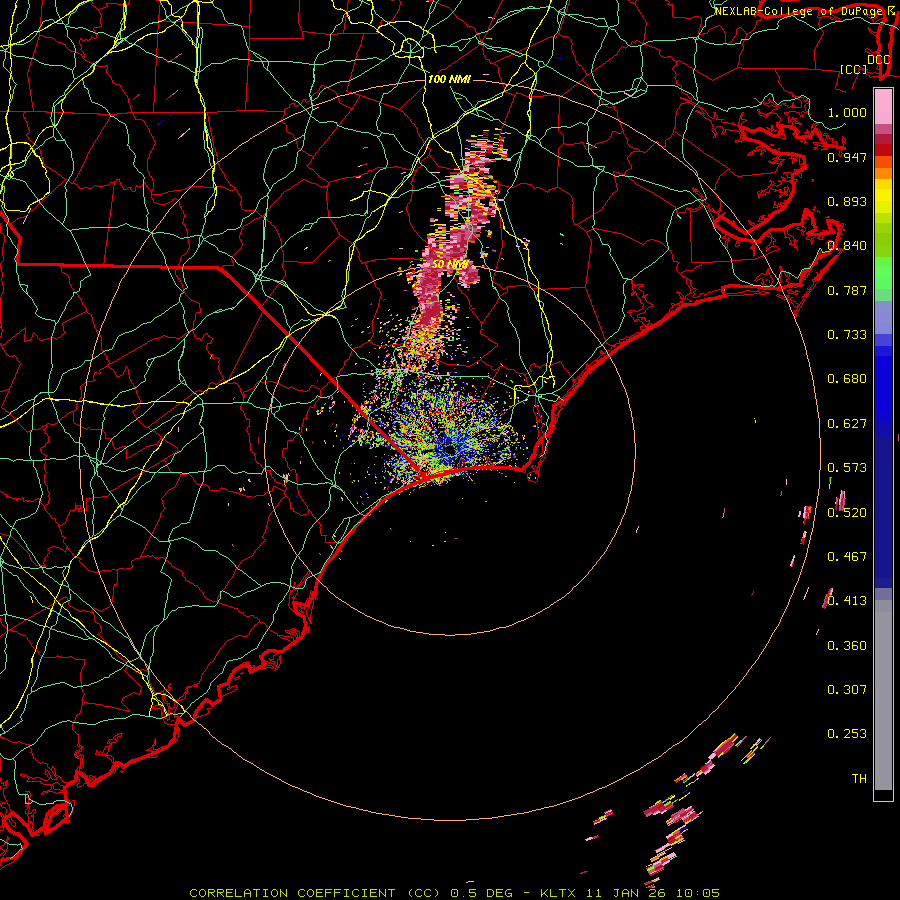The height and width of the screenshot is (900, 900).
Task: Click the 0.733 color scale value
Action: click(847, 335)
